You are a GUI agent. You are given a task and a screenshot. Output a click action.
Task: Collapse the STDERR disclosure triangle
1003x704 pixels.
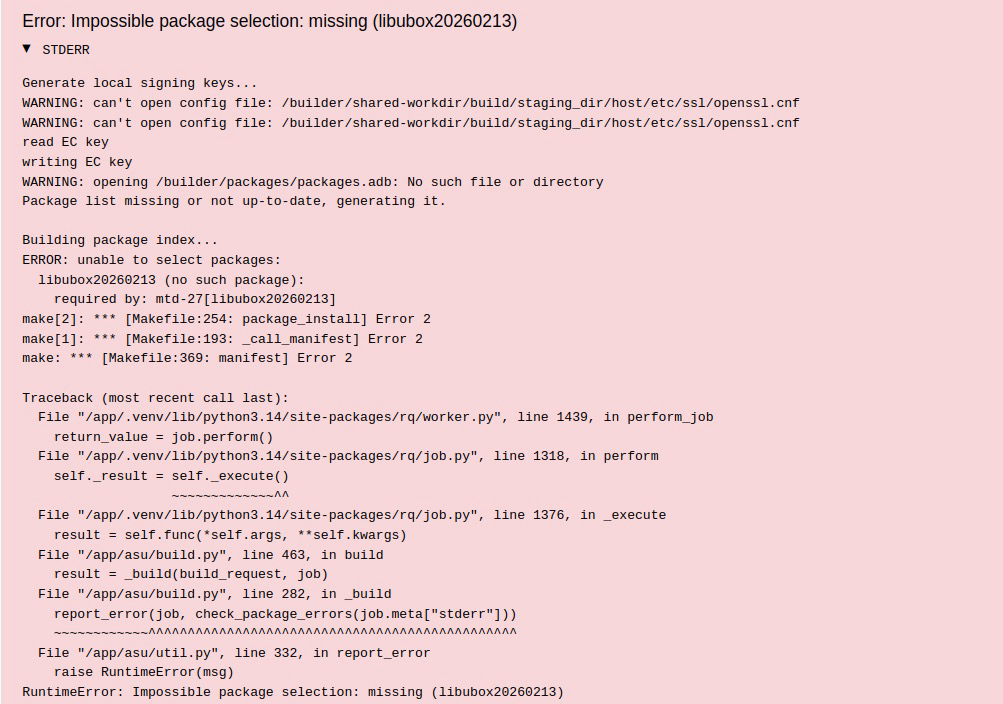pos(27,48)
